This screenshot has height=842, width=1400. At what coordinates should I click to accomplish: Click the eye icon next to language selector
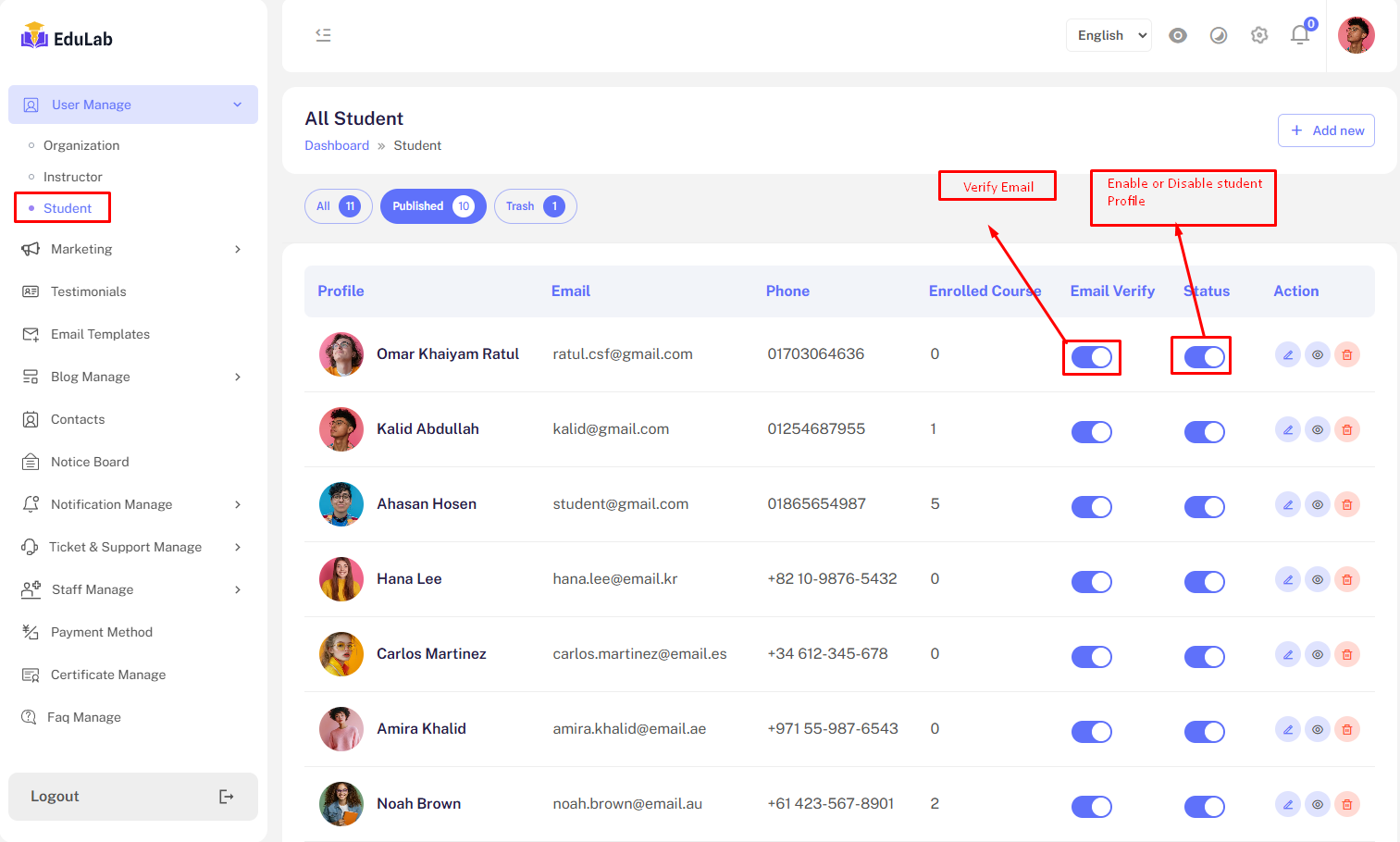tap(1178, 35)
